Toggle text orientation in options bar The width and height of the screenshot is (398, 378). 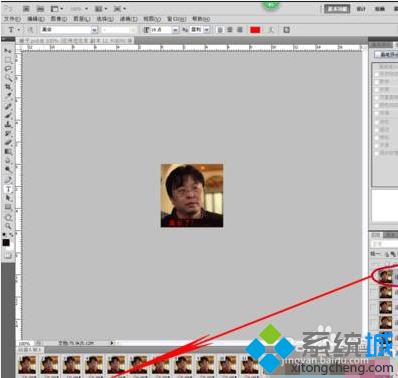[30, 30]
